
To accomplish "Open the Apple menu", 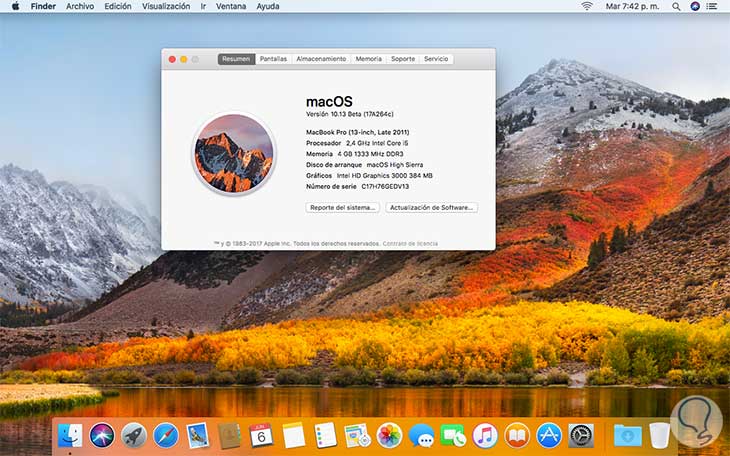I will pyautogui.click(x=15, y=7).
